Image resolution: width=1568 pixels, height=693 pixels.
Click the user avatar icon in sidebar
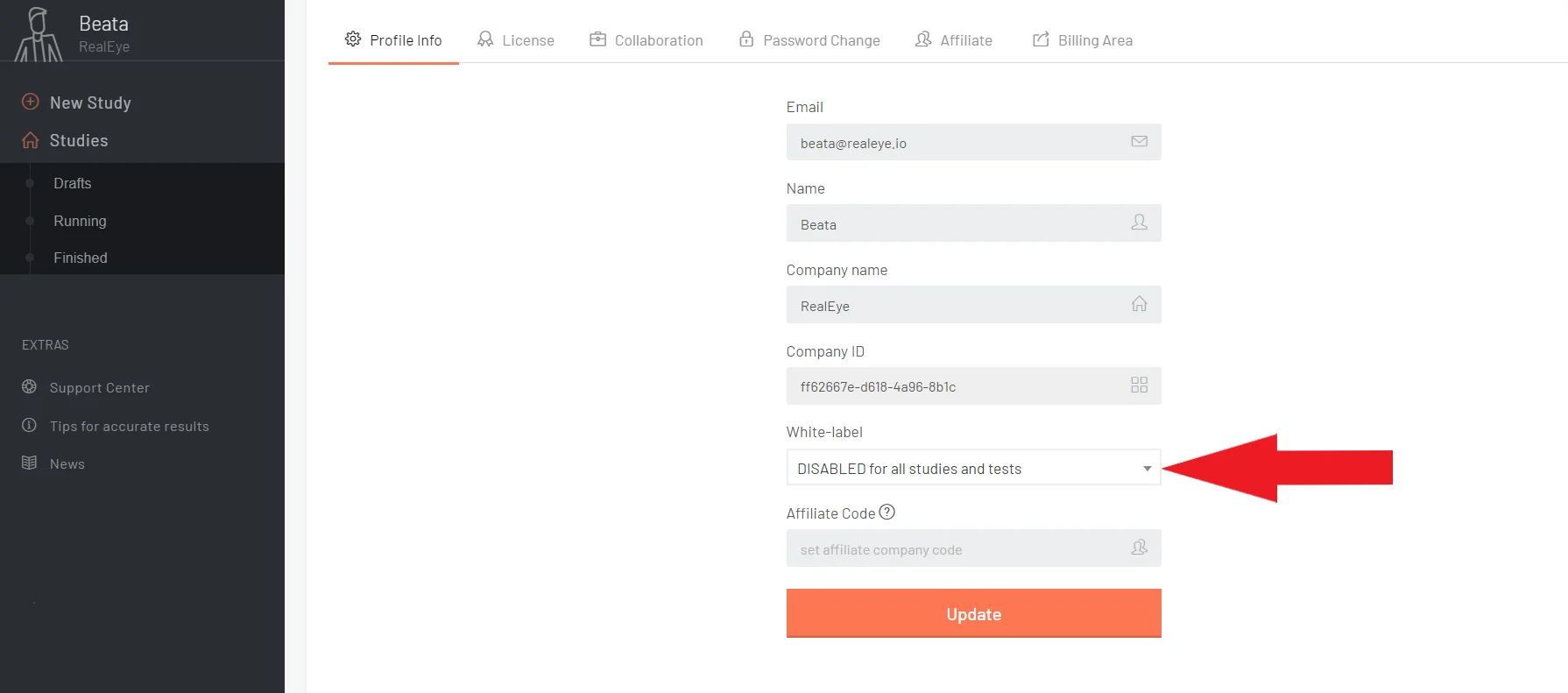(x=38, y=34)
